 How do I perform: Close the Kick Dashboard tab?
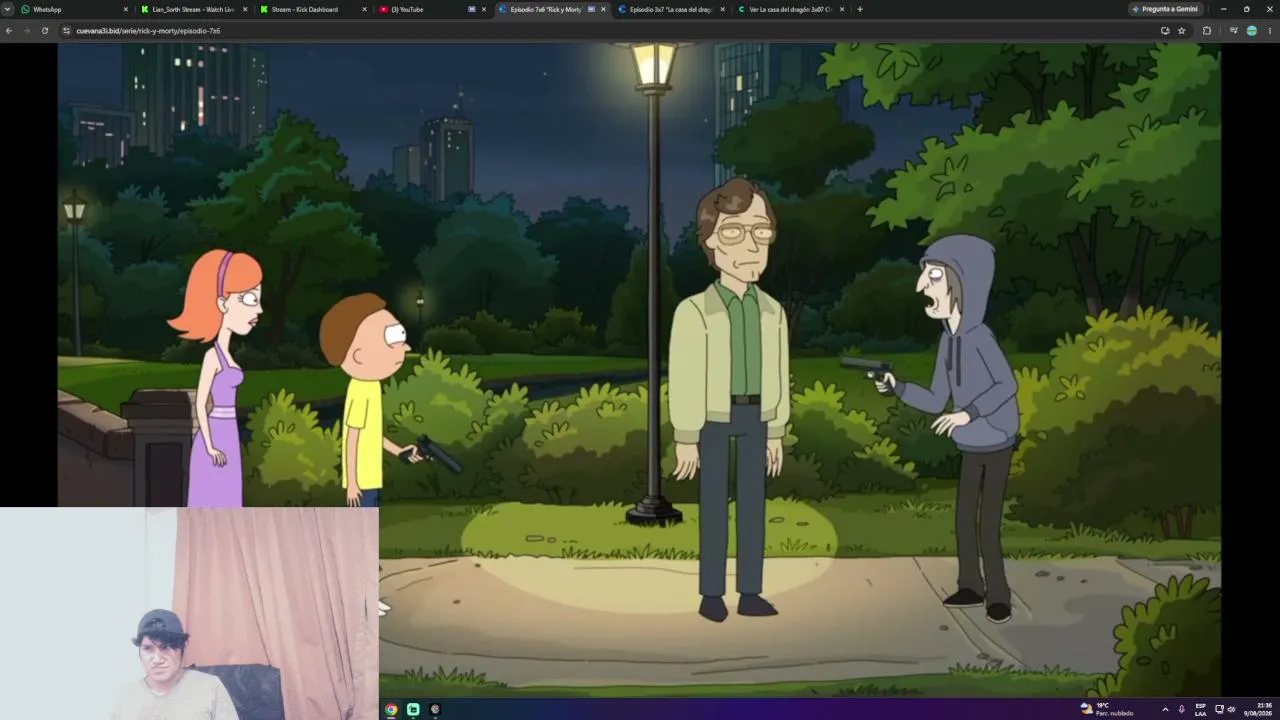(x=364, y=9)
